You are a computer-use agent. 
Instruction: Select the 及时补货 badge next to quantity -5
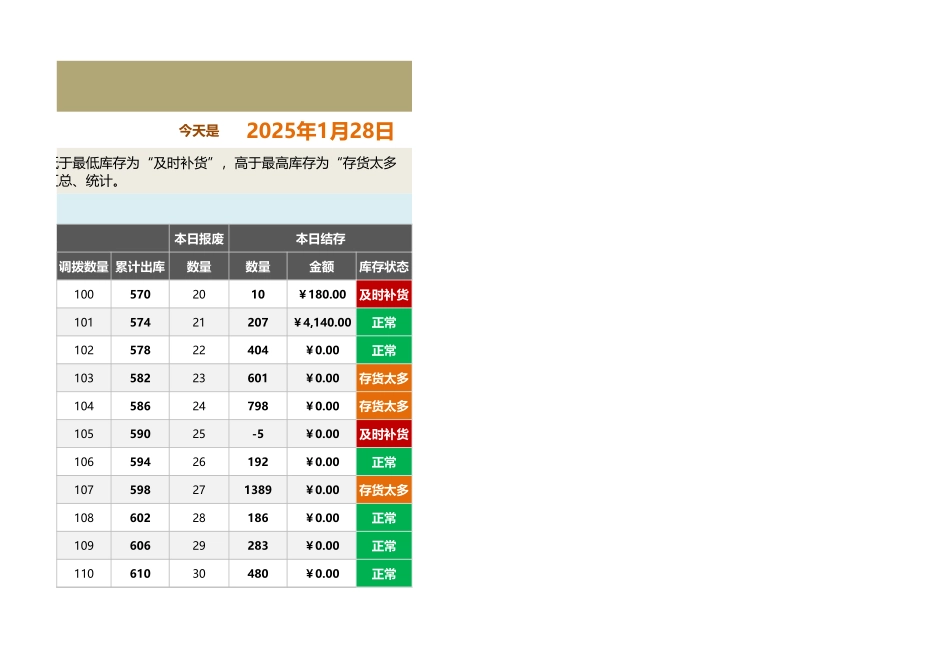tap(384, 434)
